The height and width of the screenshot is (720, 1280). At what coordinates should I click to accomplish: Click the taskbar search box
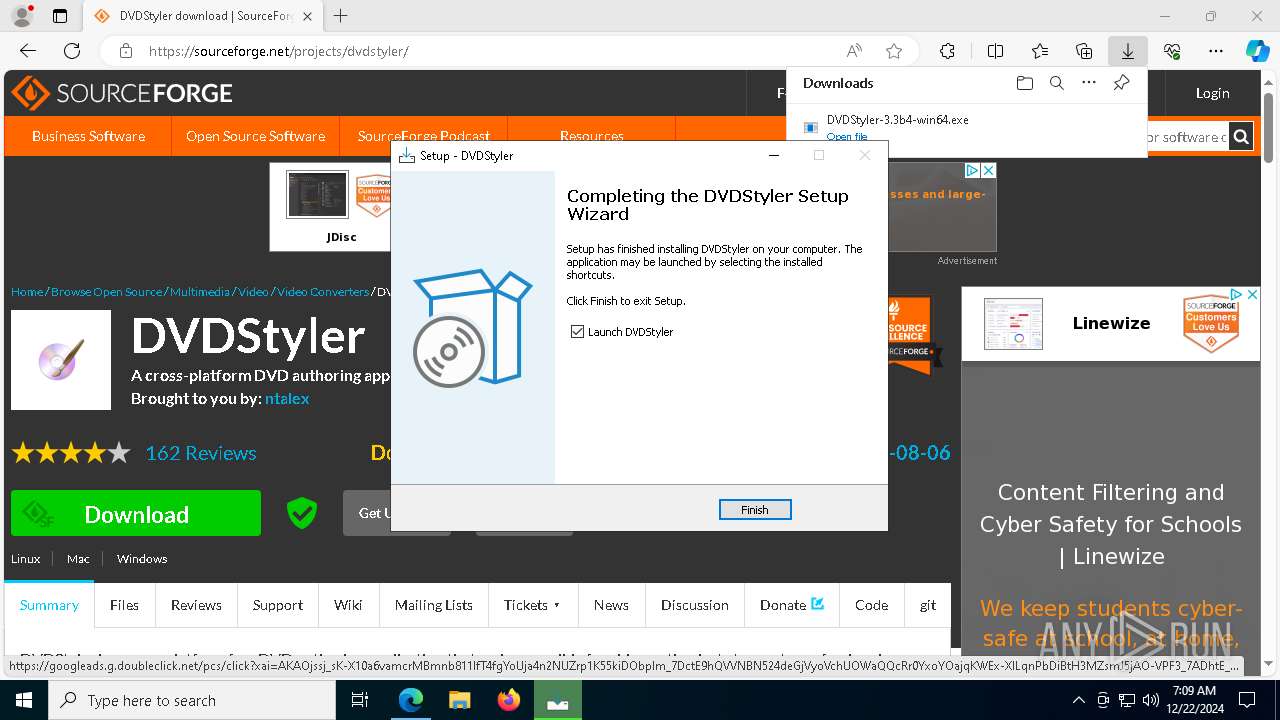(192, 700)
